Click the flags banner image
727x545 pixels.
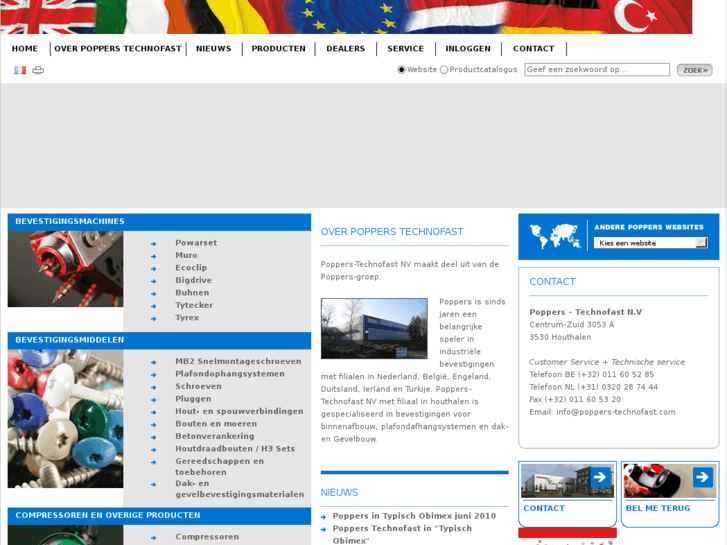(x=346, y=17)
